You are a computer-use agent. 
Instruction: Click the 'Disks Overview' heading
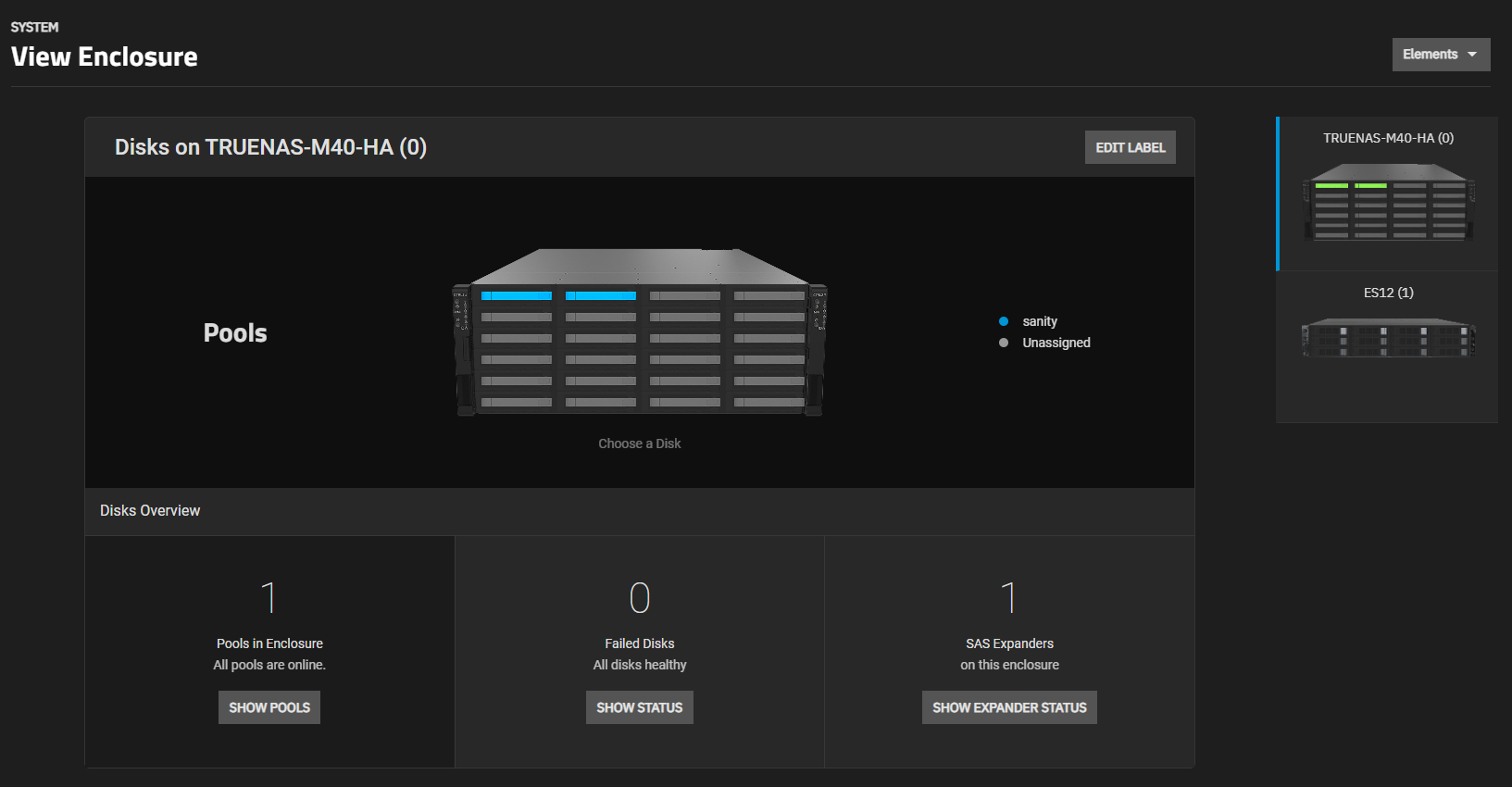click(x=150, y=511)
